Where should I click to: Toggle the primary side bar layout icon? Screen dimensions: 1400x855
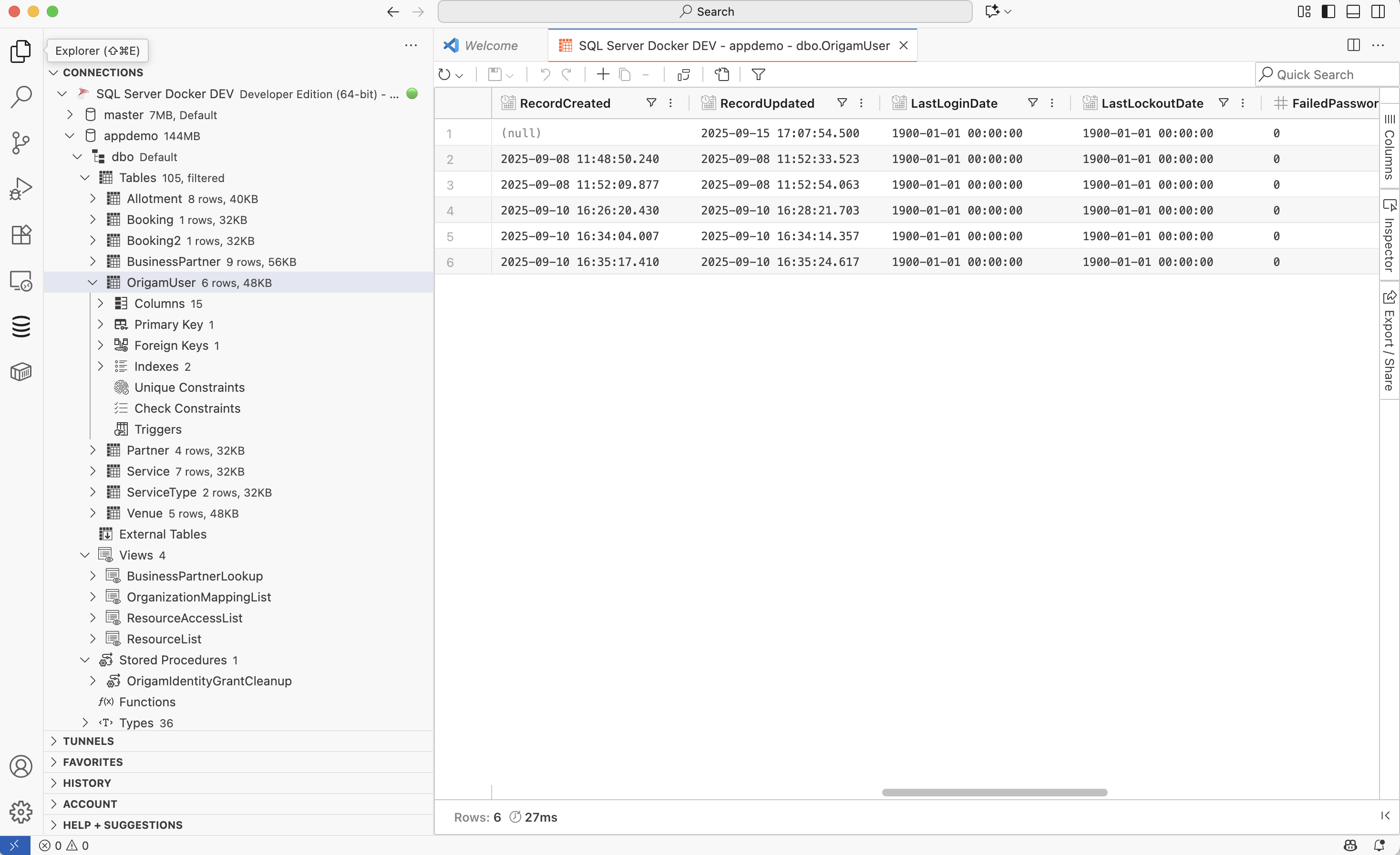1328,11
